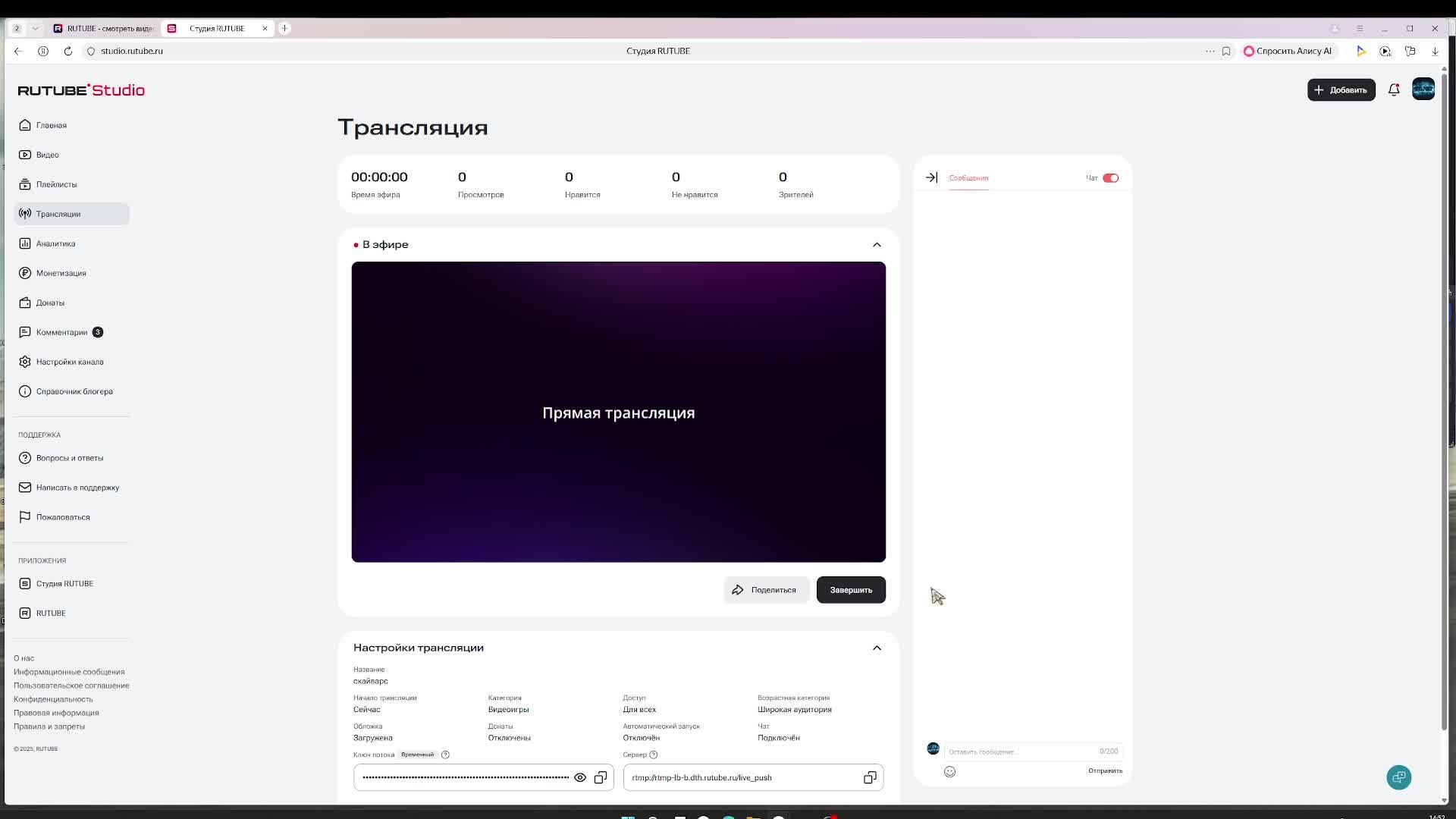The width and height of the screenshot is (1456, 819).
Task: Collapse the В эфире section
Action: 877,244
